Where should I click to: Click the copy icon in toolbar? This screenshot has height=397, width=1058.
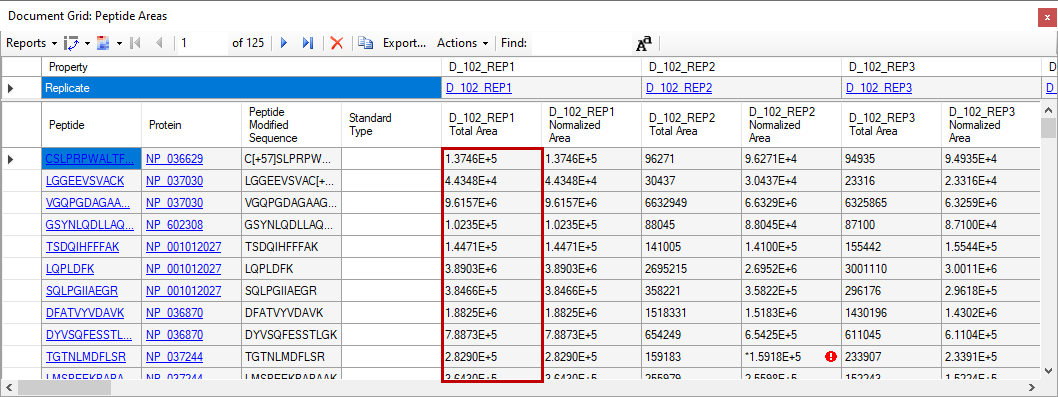point(366,43)
